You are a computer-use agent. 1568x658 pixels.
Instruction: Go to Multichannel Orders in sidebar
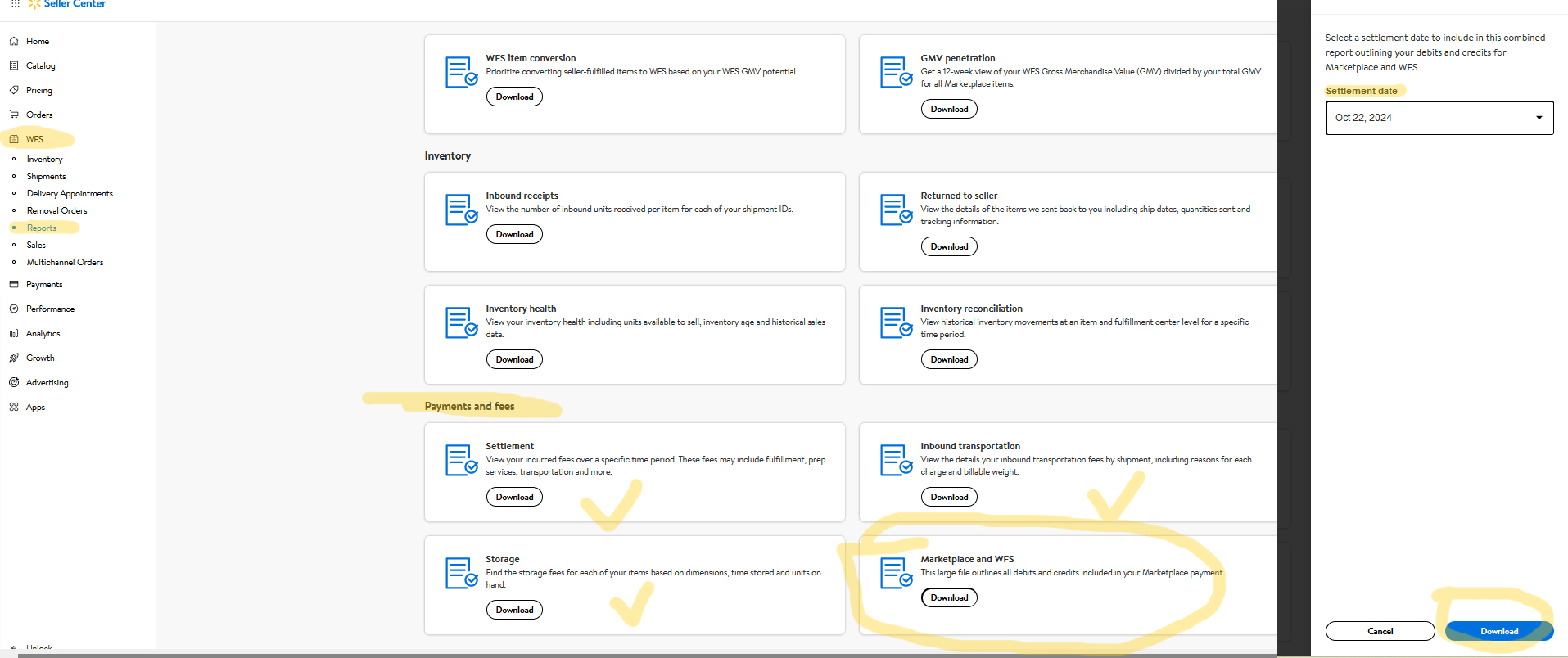tap(65, 263)
